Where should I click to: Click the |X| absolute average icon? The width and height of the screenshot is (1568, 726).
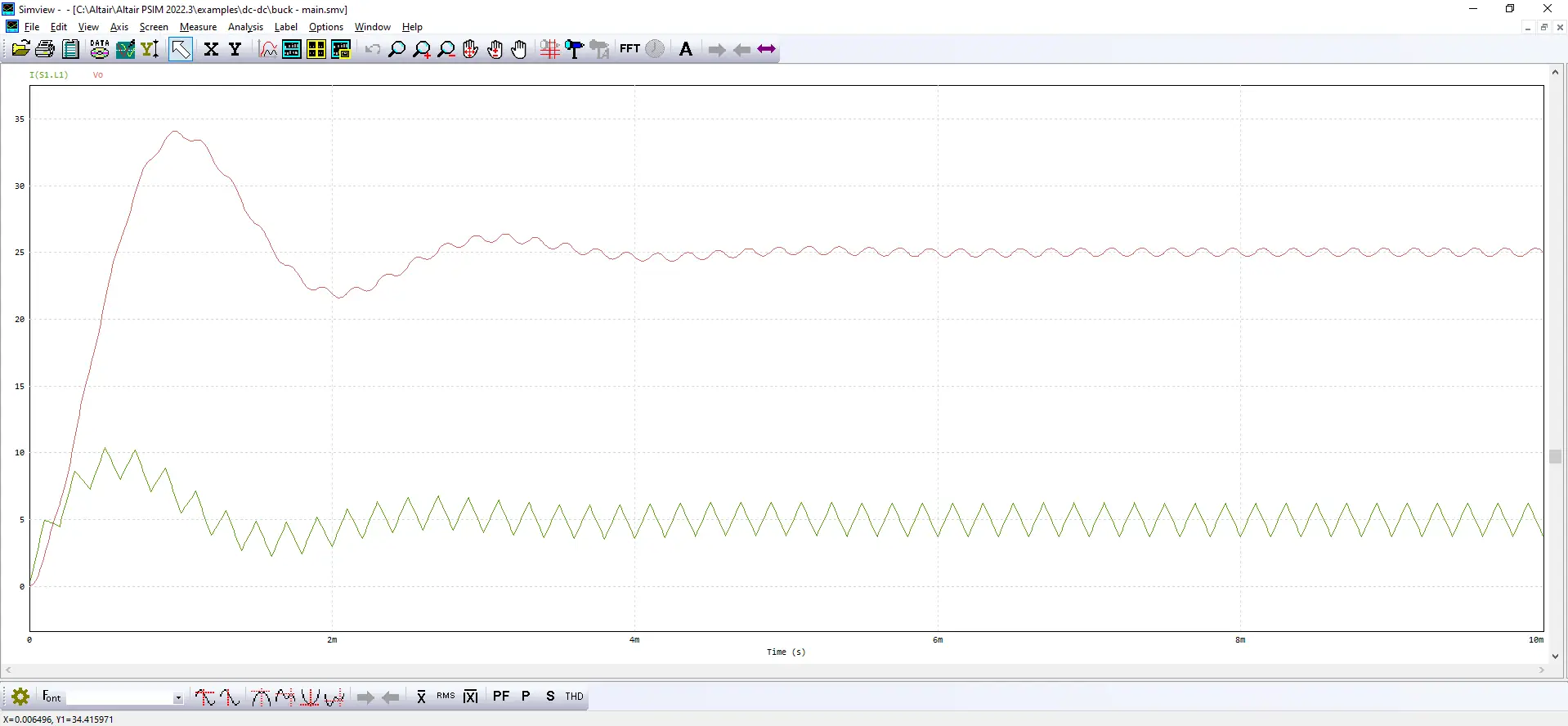point(470,697)
